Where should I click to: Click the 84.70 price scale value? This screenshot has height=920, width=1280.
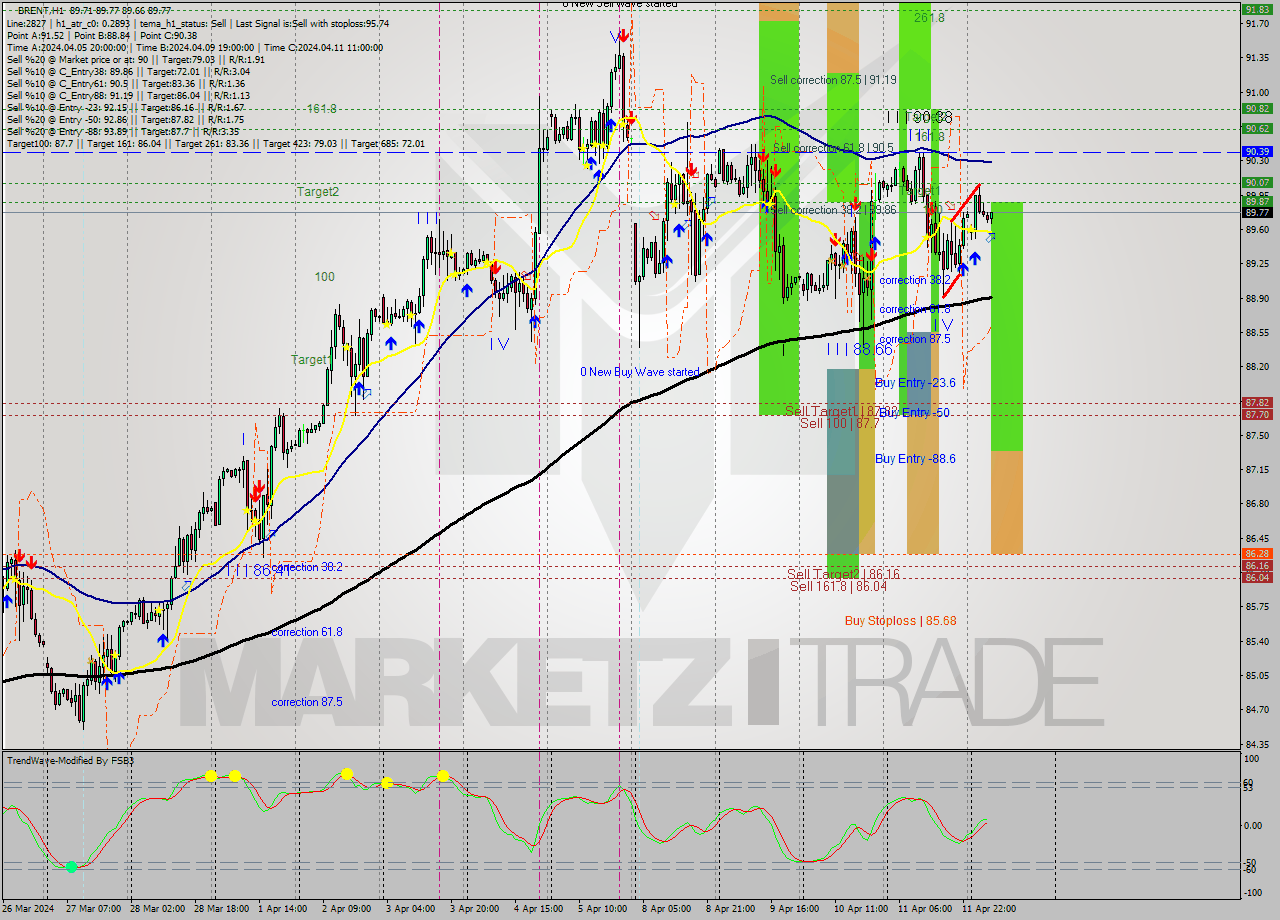click(1257, 710)
